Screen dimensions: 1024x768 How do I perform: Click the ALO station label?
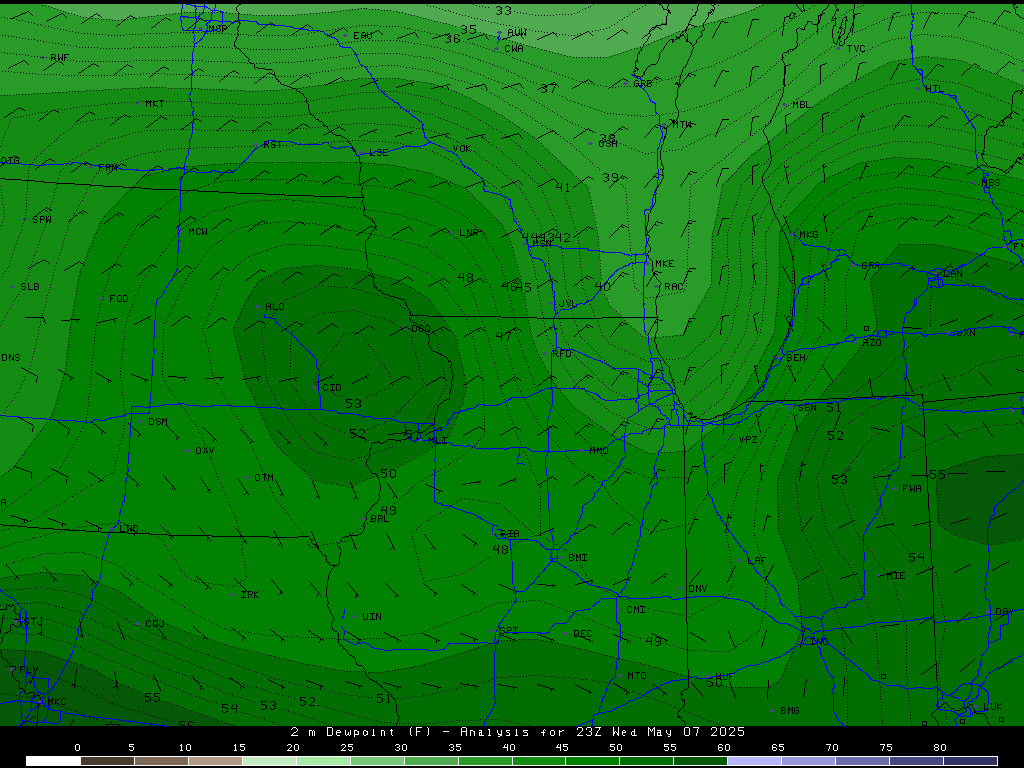click(275, 306)
